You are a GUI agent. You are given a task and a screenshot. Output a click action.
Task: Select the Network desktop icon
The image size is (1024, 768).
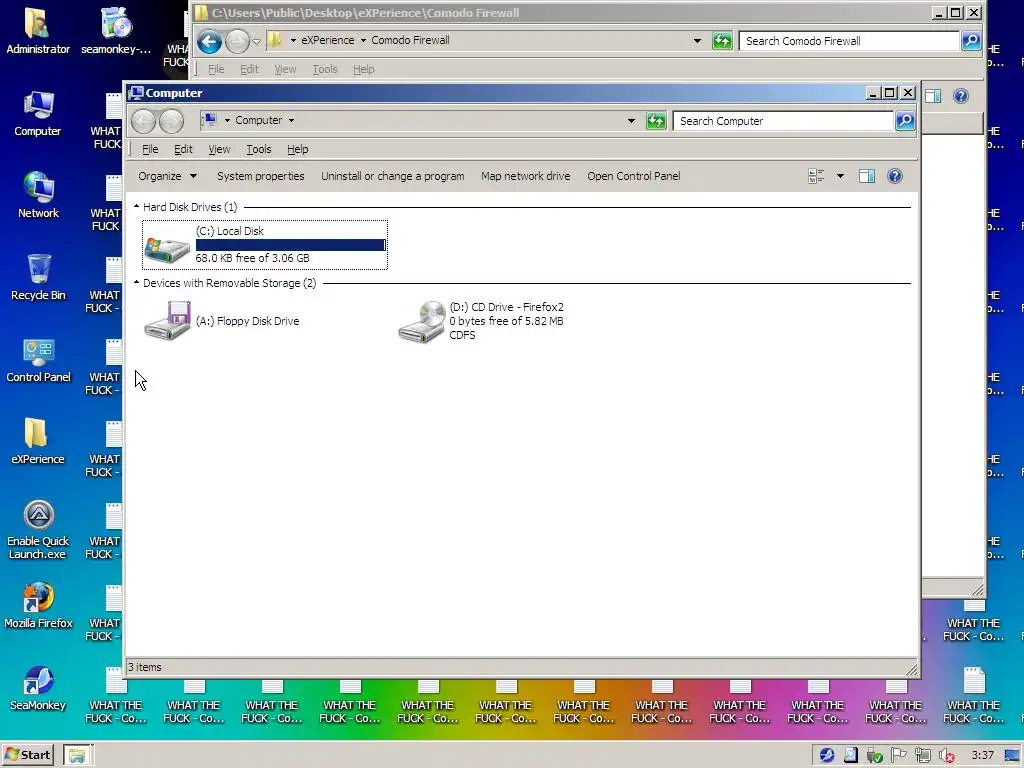coord(38,195)
